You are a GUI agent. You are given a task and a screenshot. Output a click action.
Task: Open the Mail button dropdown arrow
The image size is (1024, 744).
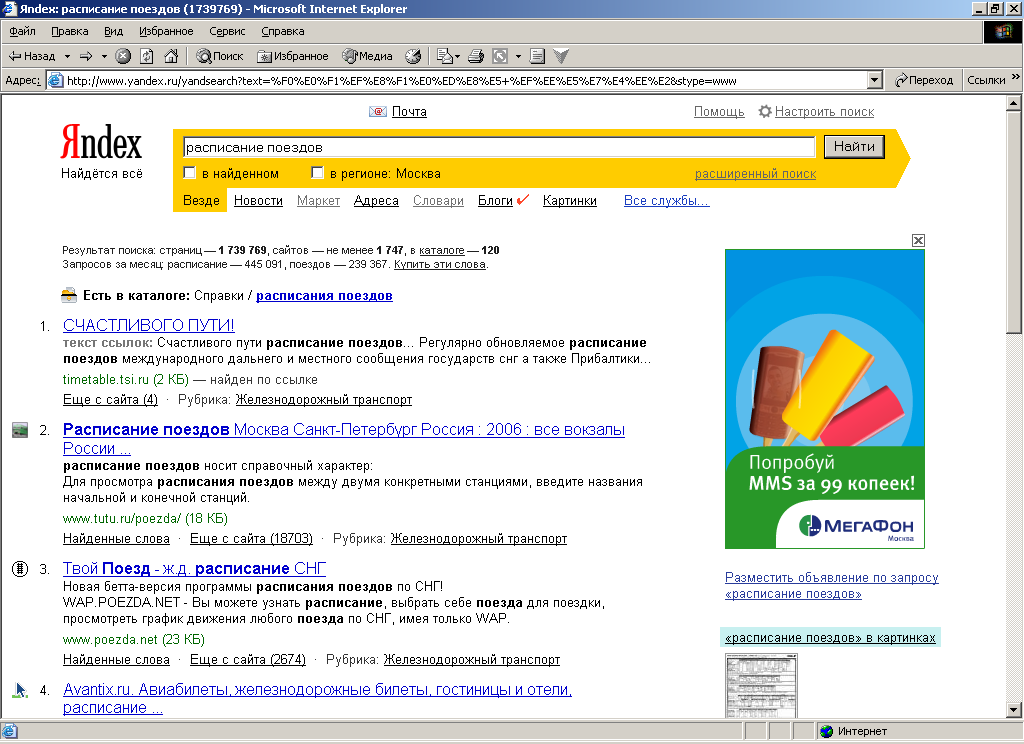pos(457,56)
